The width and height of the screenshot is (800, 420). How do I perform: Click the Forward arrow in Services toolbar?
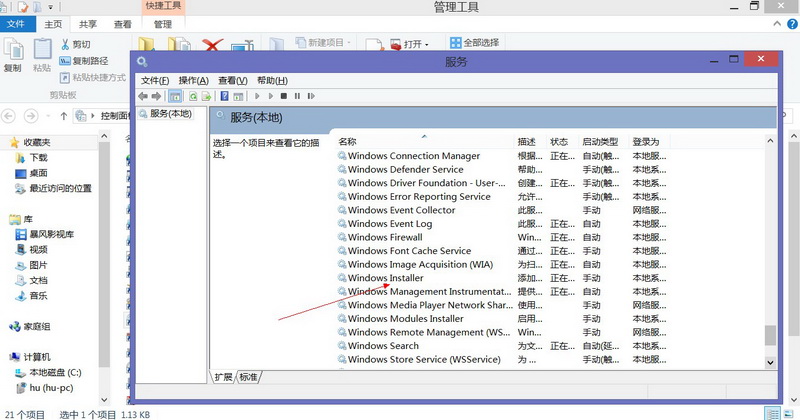coord(156,96)
